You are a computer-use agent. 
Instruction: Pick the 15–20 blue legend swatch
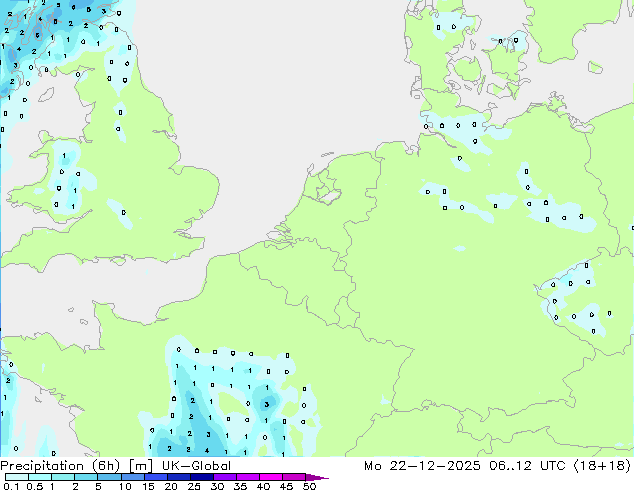[156, 477]
